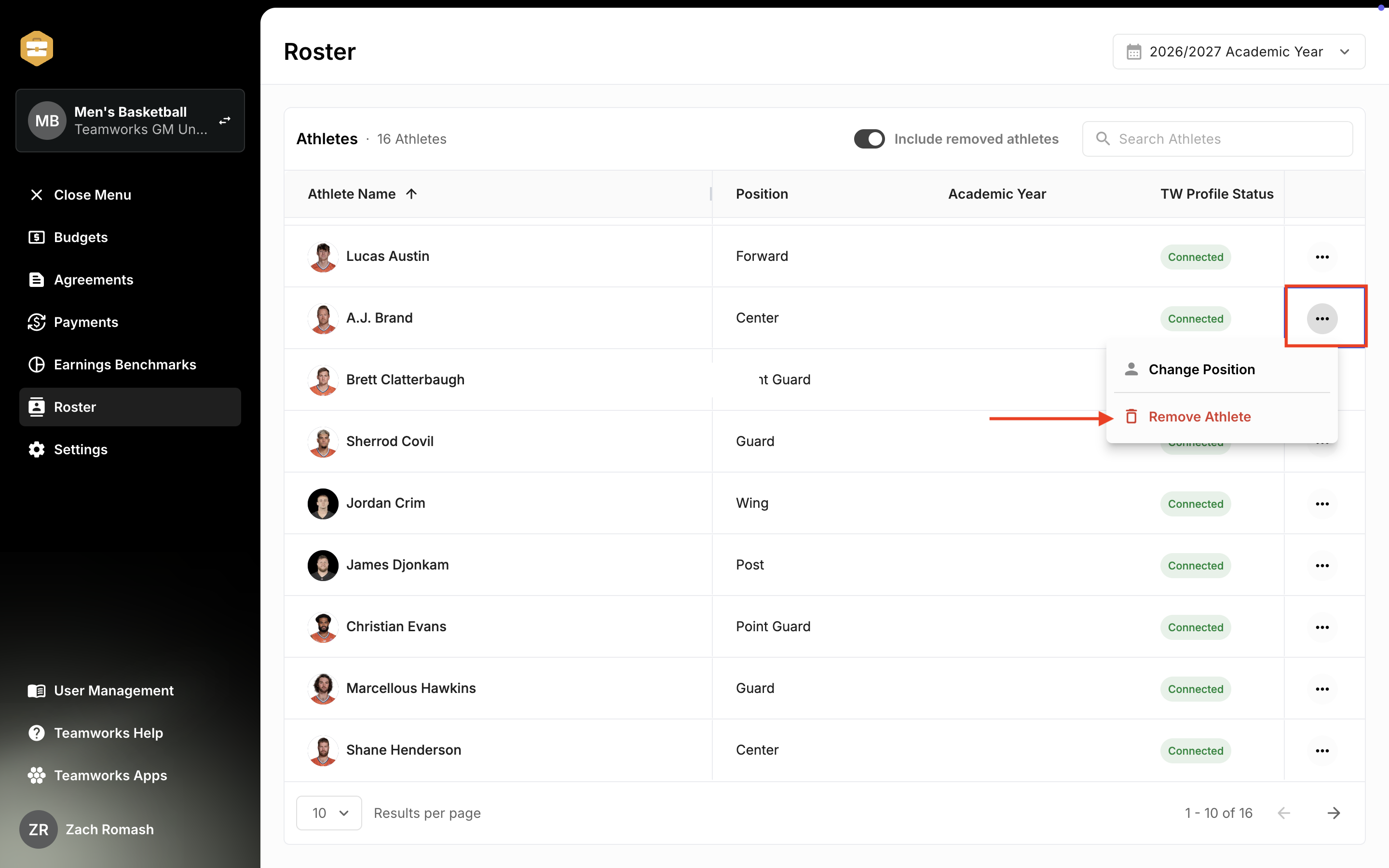
Task: Click the Men's Basketball team selector
Action: pos(130,121)
